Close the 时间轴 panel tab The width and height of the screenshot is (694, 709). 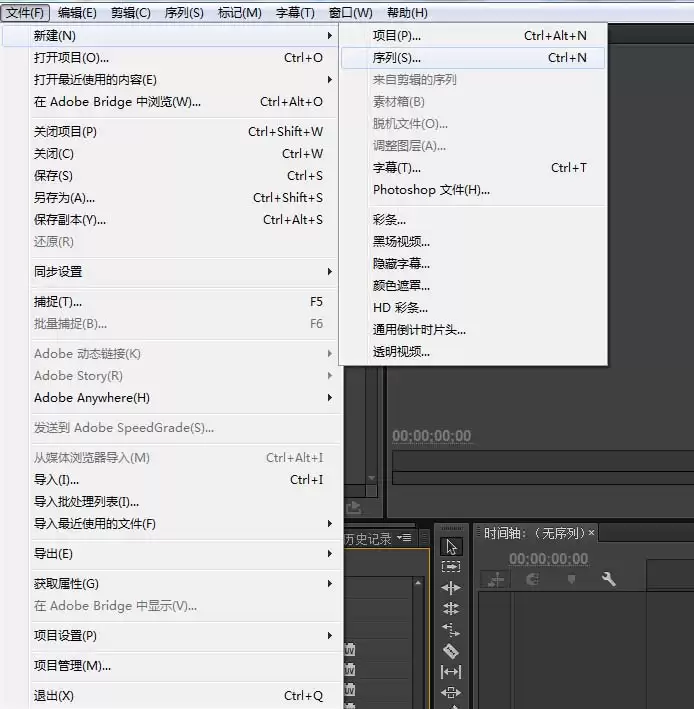point(591,534)
